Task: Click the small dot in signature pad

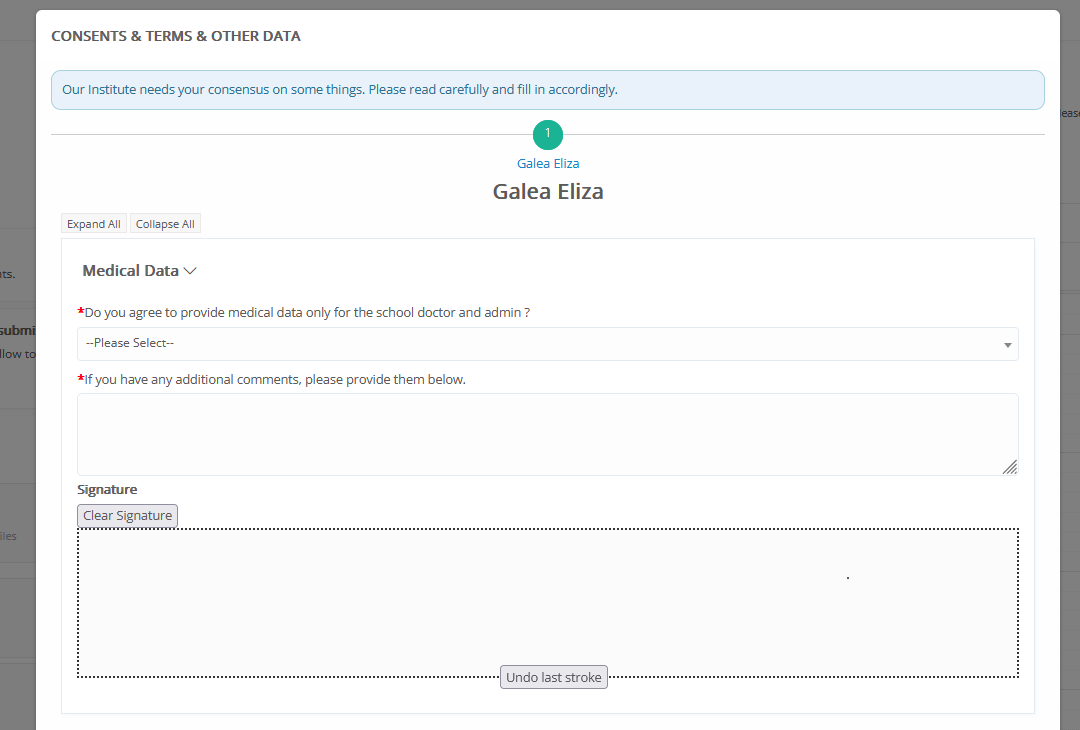Action: (848, 578)
